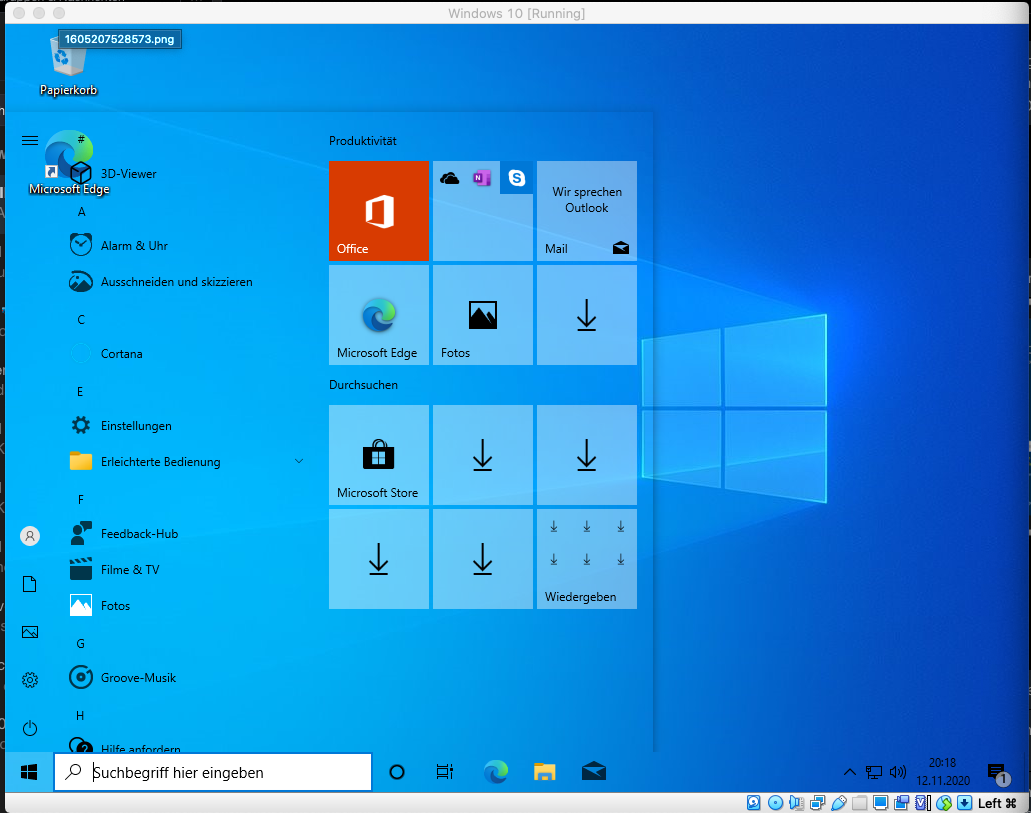Show hidden tray icons chevron

(850, 772)
